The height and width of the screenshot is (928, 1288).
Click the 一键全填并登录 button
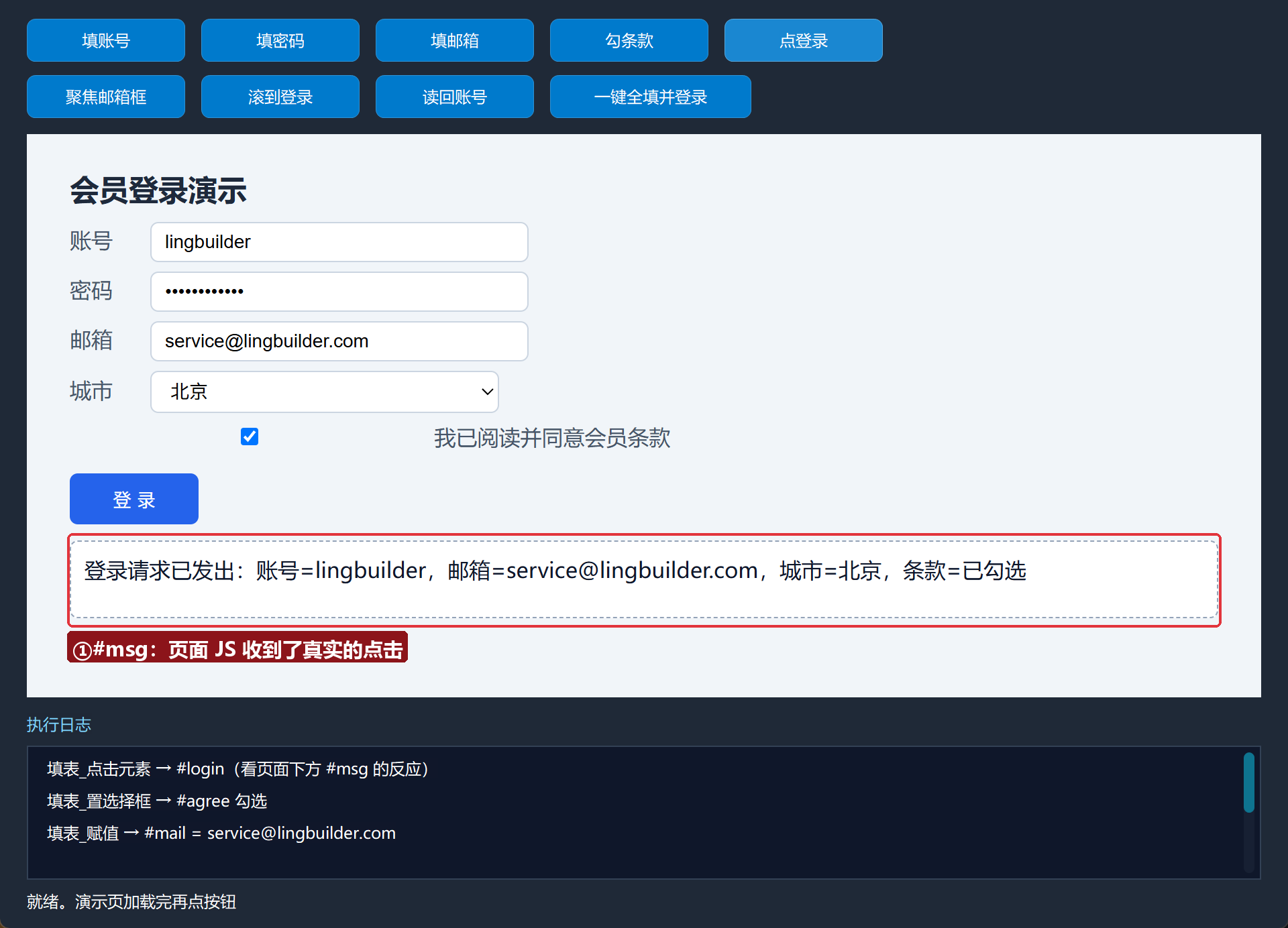[x=651, y=97]
